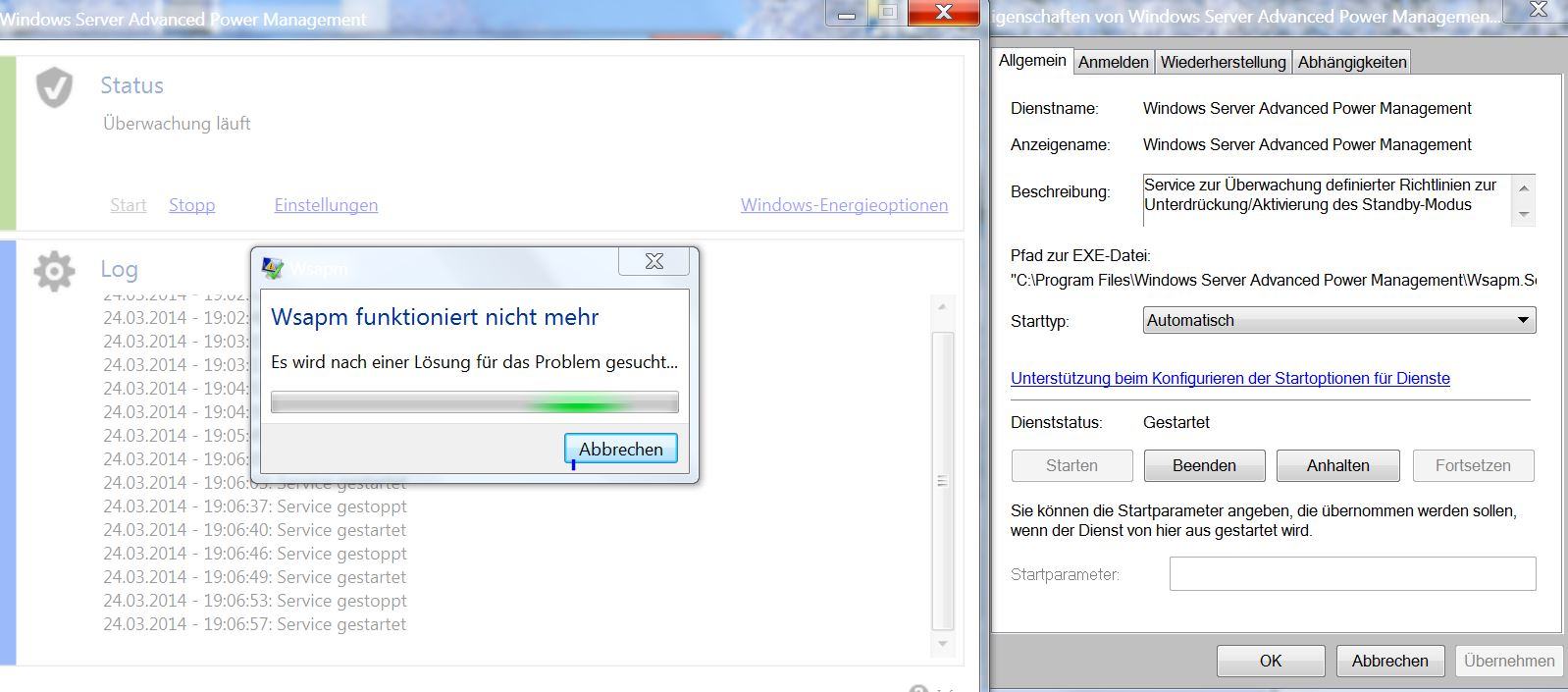The height and width of the screenshot is (692, 1568).
Task: Click the EXE path text in properties
Action: tap(1274, 281)
